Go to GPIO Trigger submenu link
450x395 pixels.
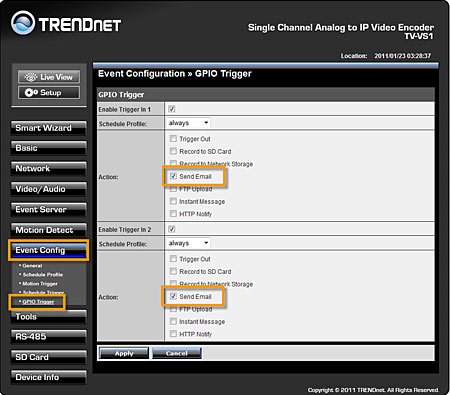(x=38, y=302)
